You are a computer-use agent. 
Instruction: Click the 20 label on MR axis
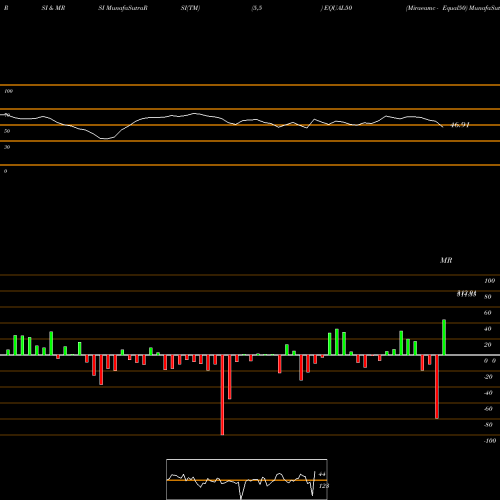[x=488, y=345]
